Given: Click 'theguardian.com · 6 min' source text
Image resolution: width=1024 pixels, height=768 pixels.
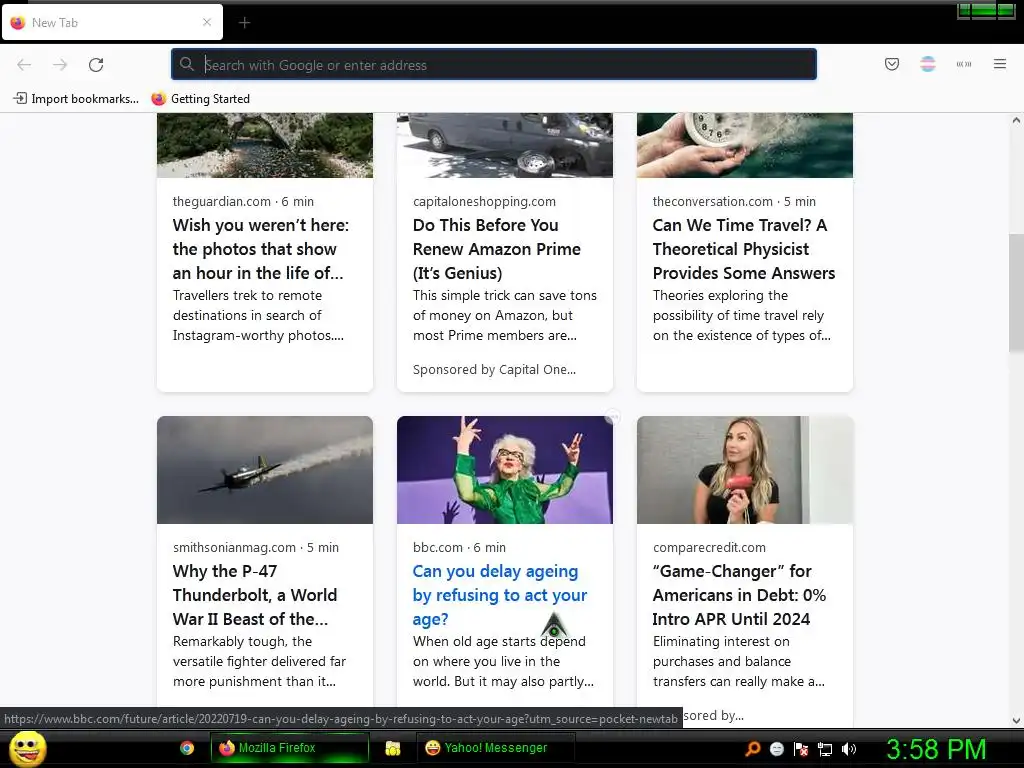Looking at the screenshot, I should pos(244,201).
